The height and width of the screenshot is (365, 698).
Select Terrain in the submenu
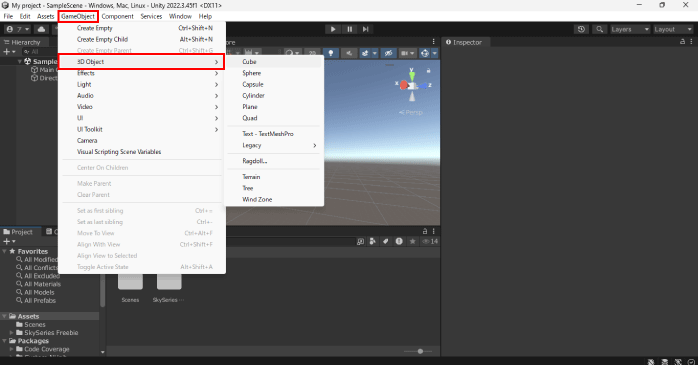274,177
